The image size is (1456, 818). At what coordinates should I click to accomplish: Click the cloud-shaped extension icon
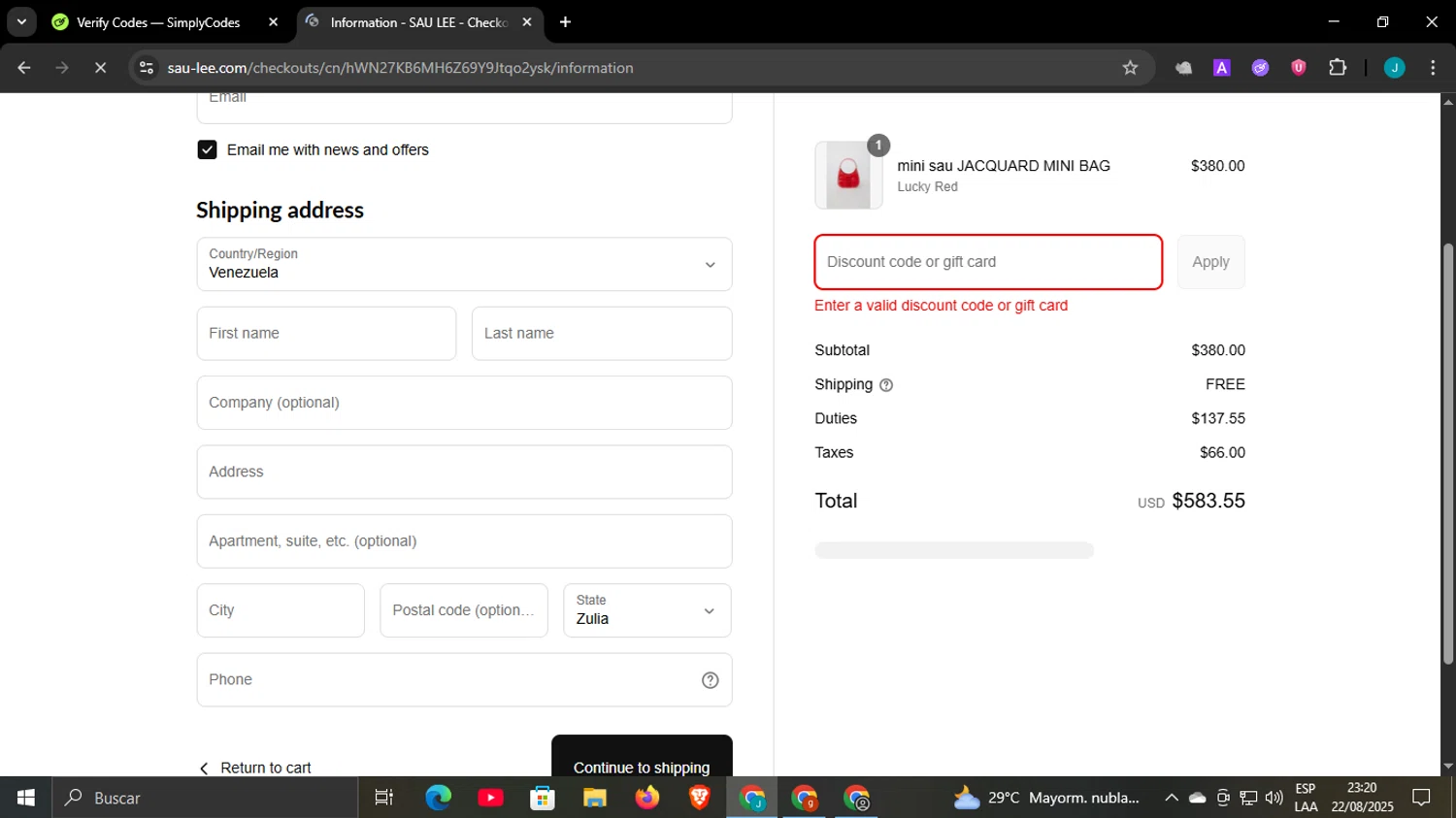tap(1183, 68)
